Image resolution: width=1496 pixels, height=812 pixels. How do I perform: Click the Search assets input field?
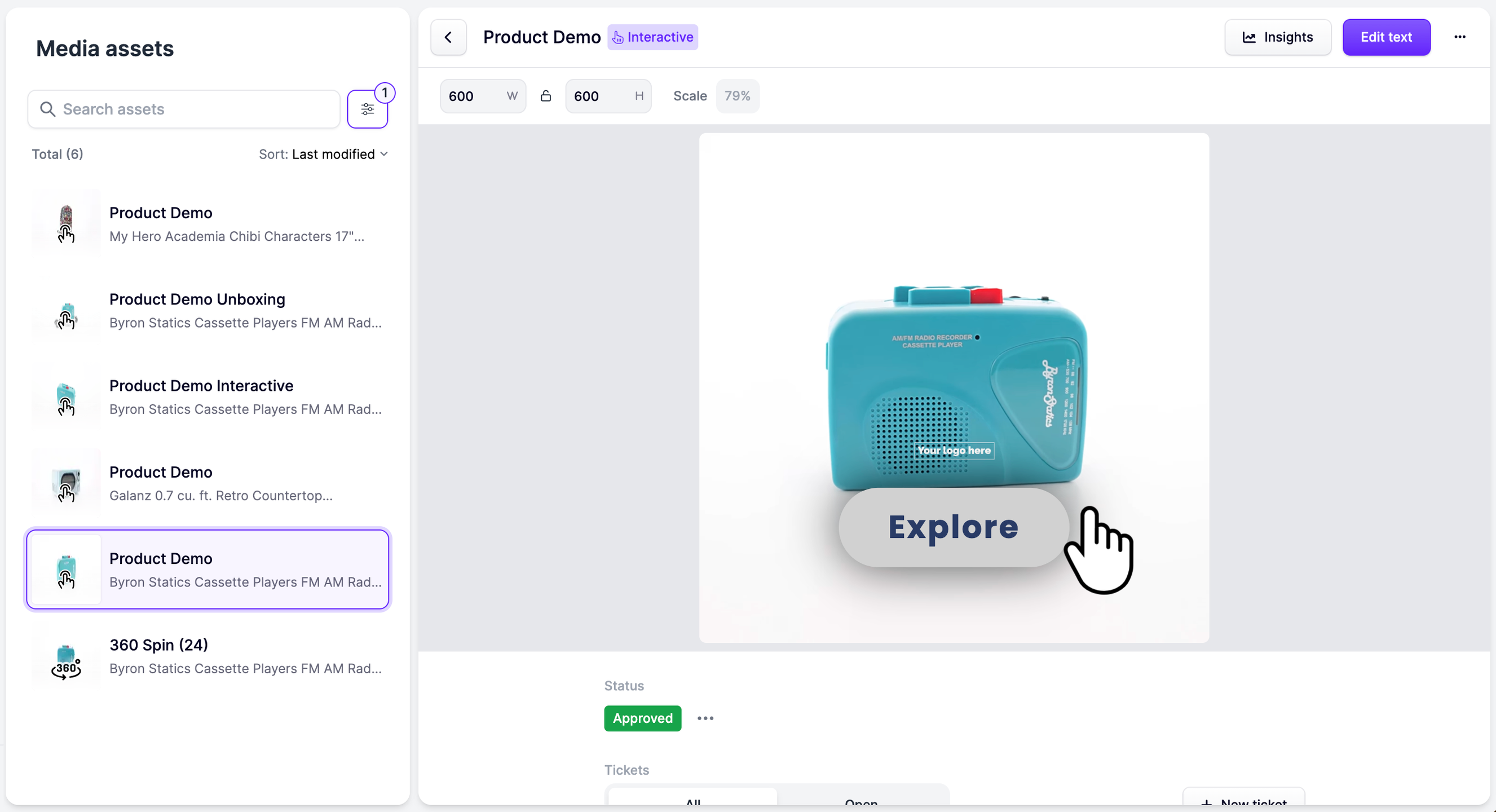click(192, 109)
